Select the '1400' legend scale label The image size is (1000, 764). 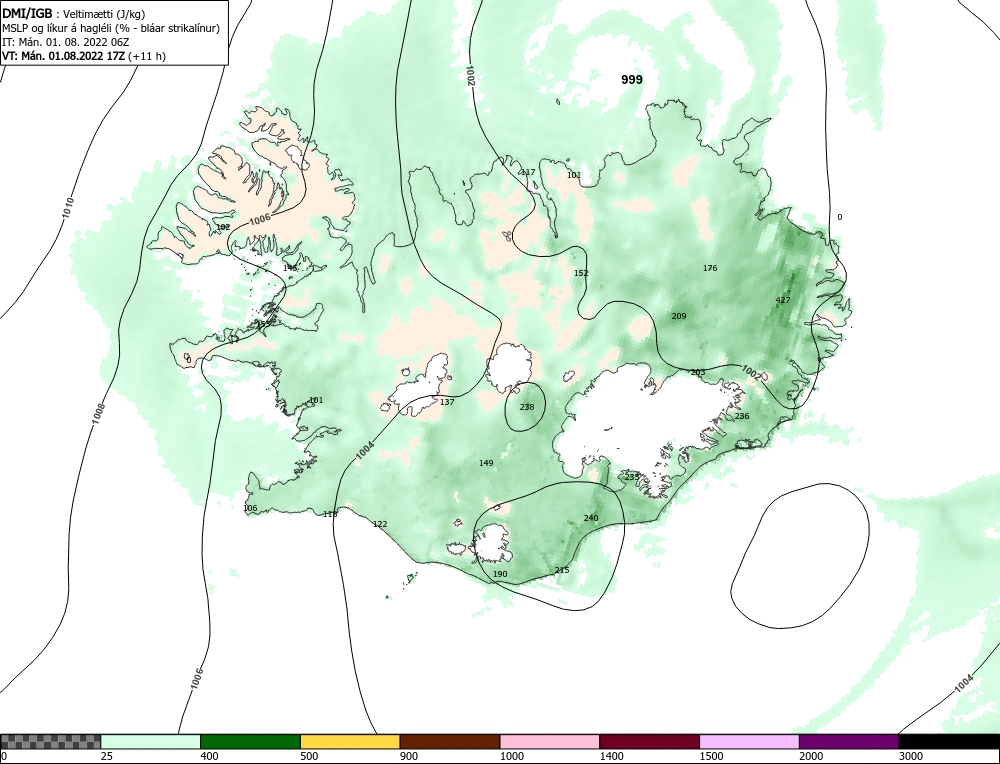point(610,756)
